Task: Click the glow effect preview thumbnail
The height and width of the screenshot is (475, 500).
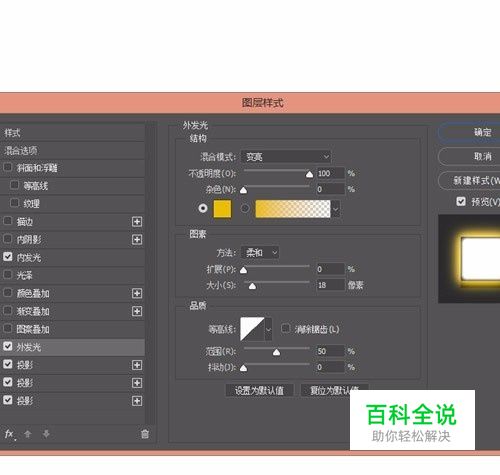Action: click(x=469, y=259)
